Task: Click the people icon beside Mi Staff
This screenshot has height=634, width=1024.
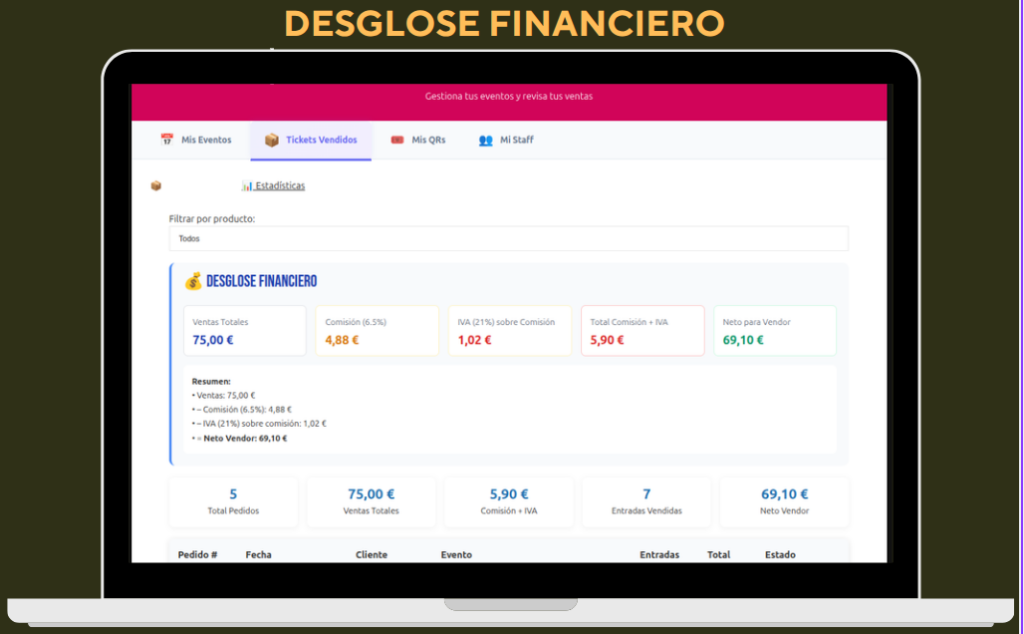Action: (x=486, y=140)
